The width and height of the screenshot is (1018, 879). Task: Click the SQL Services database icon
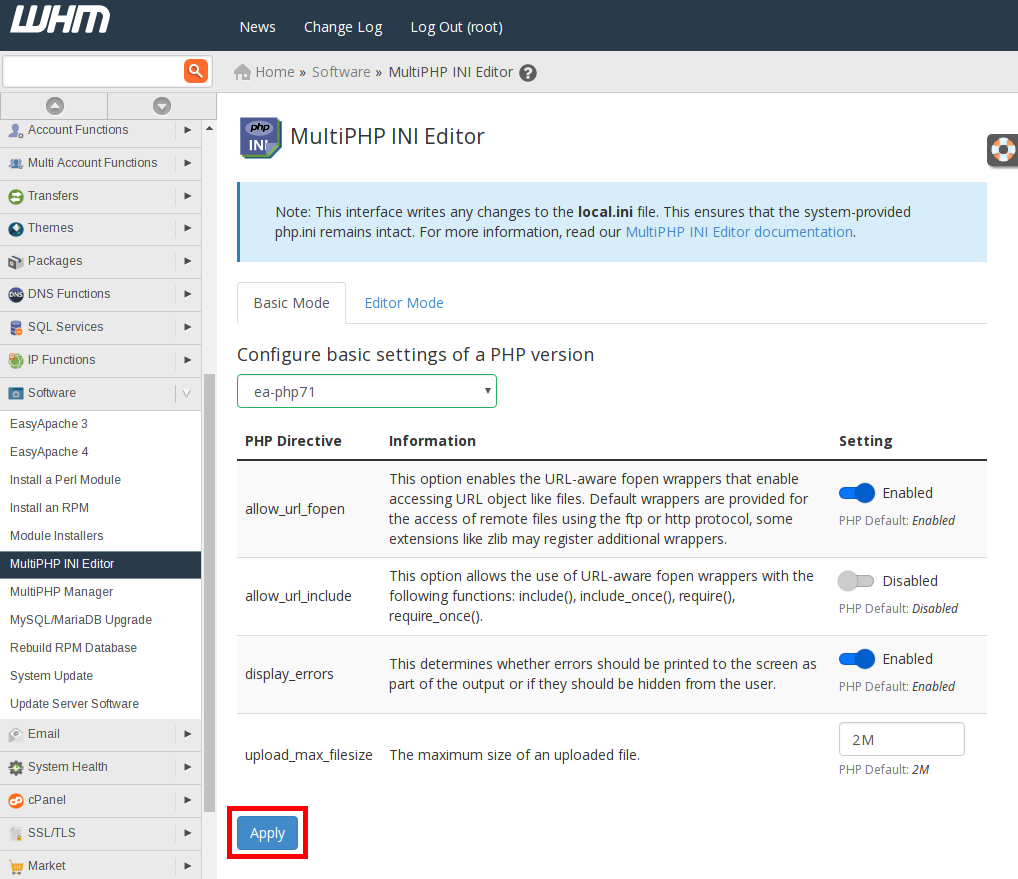(x=16, y=328)
